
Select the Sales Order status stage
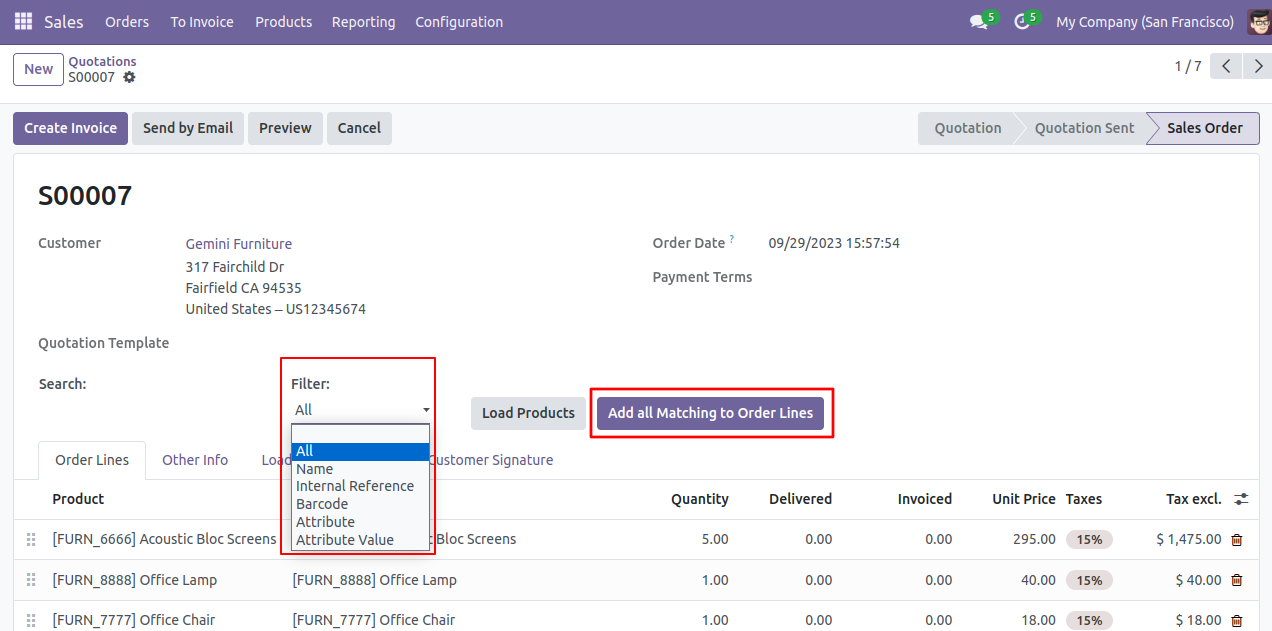click(x=1205, y=128)
